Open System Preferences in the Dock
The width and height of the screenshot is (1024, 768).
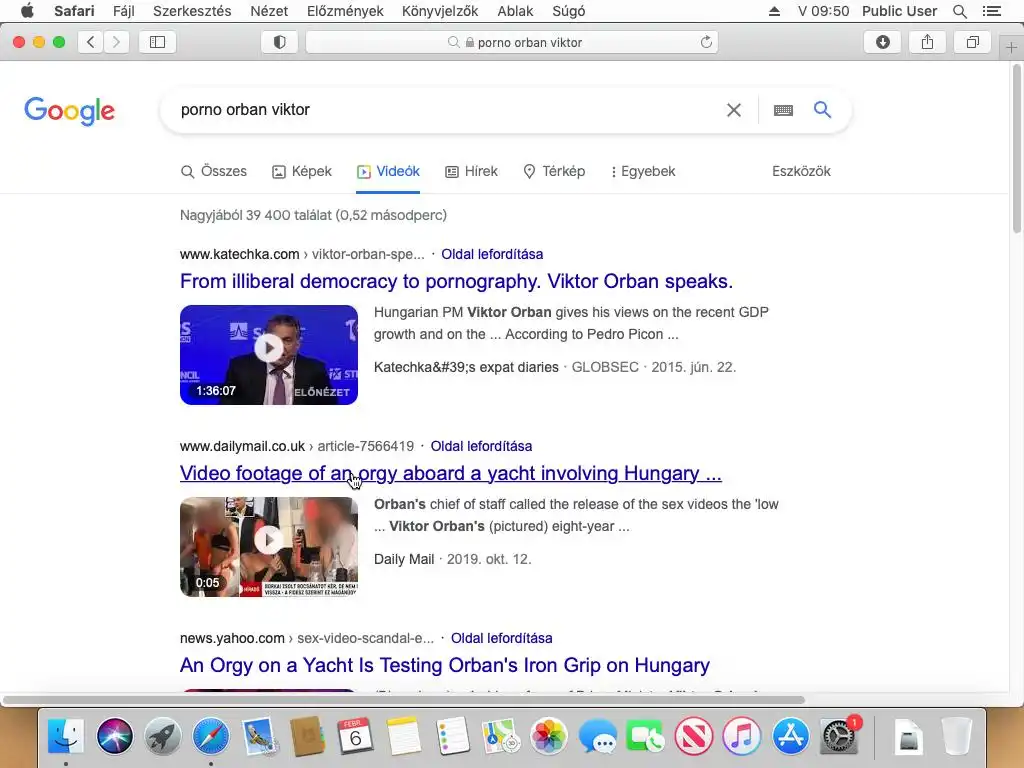tap(839, 736)
